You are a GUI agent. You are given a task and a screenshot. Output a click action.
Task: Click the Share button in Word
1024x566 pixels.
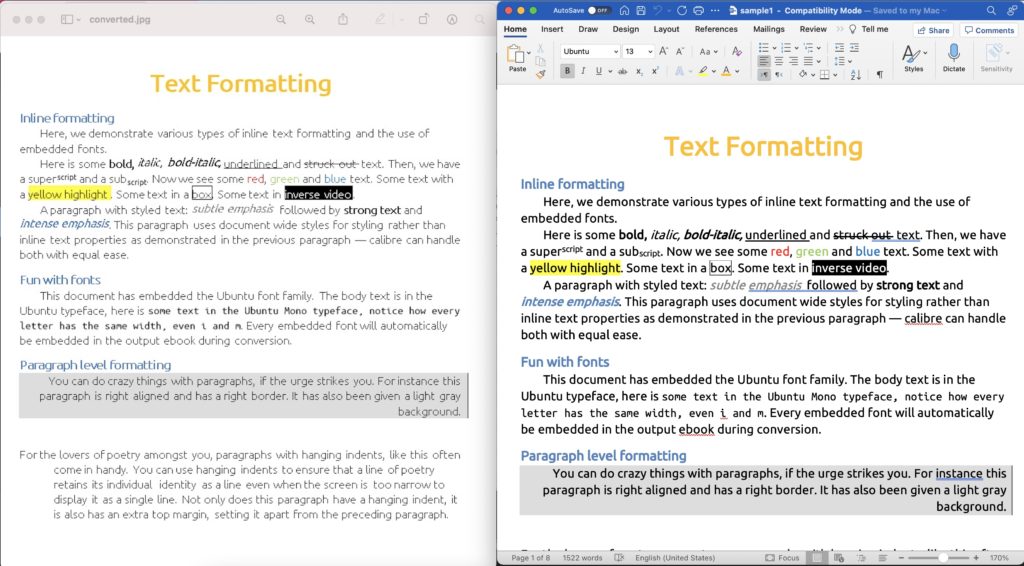point(933,30)
